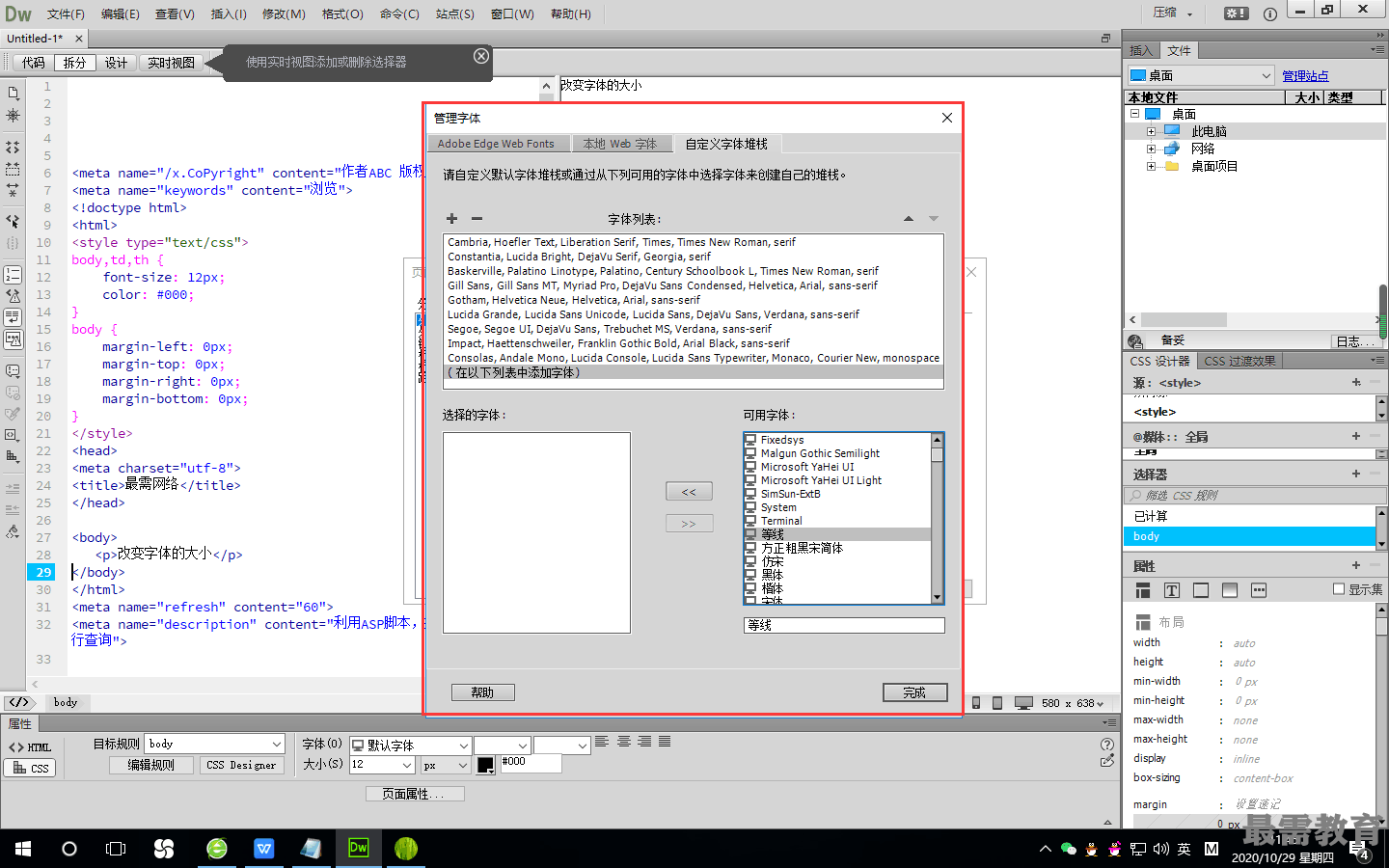The height and width of the screenshot is (868, 1389).
Task: Open the px unit dropdown
Action: 445,765
